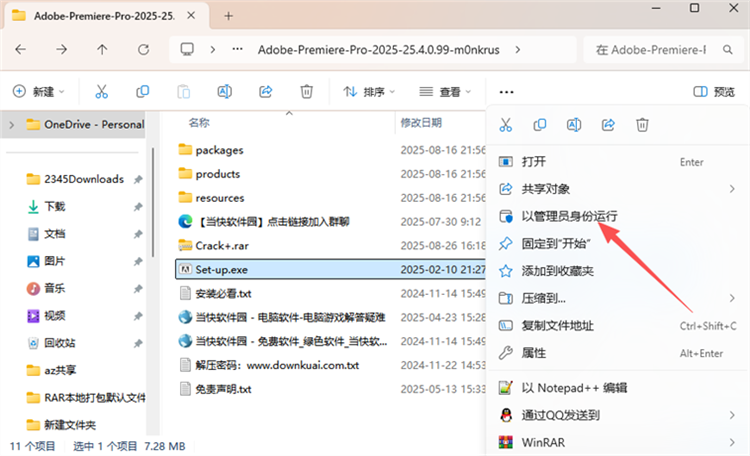Close the Adobe-Premiere-Pro tab
Image resolution: width=750 pixels, height=456 pixels.
[191, 16]
